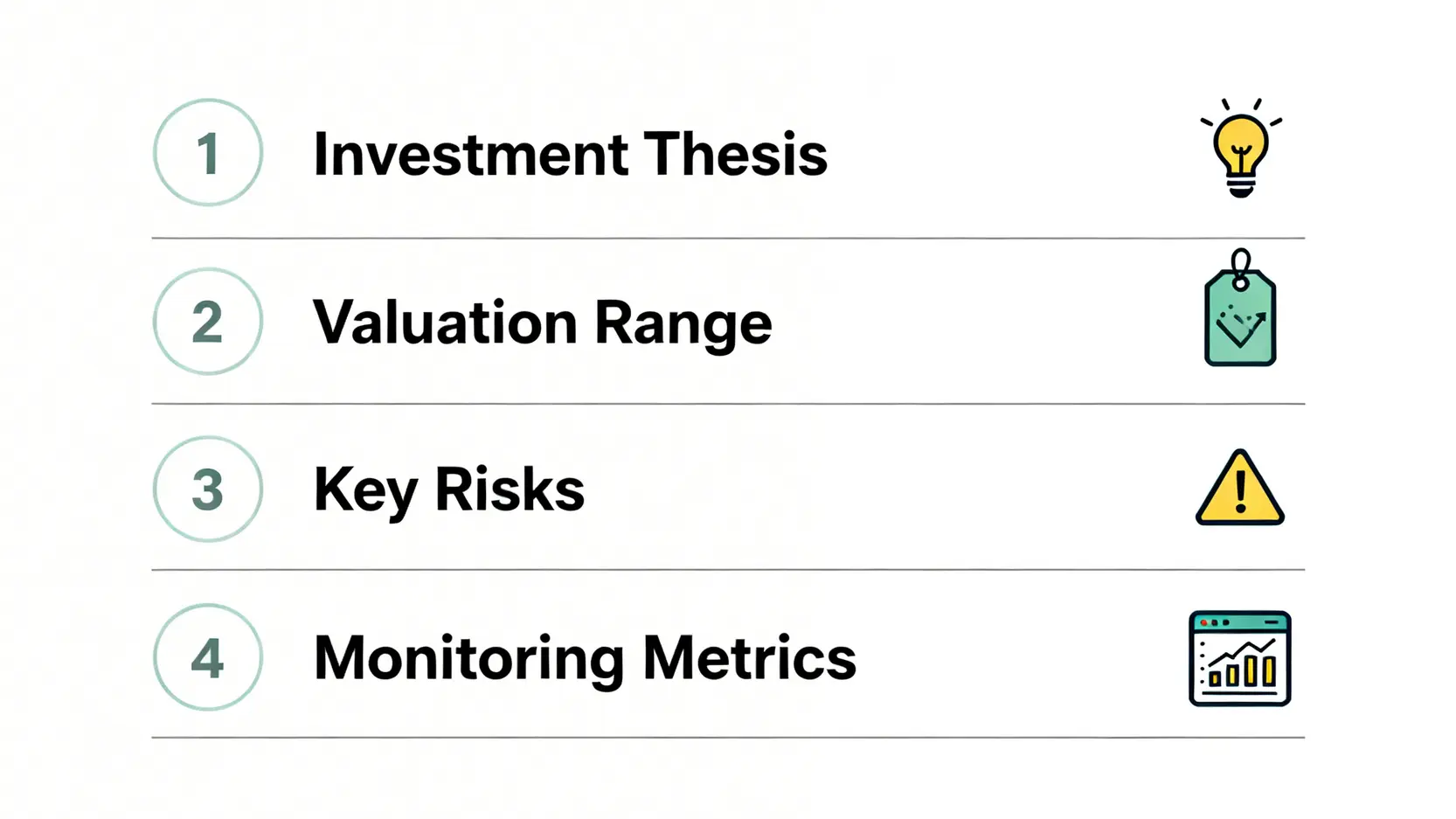Click the word "Investment" in the first row

[x=470, y=155]
